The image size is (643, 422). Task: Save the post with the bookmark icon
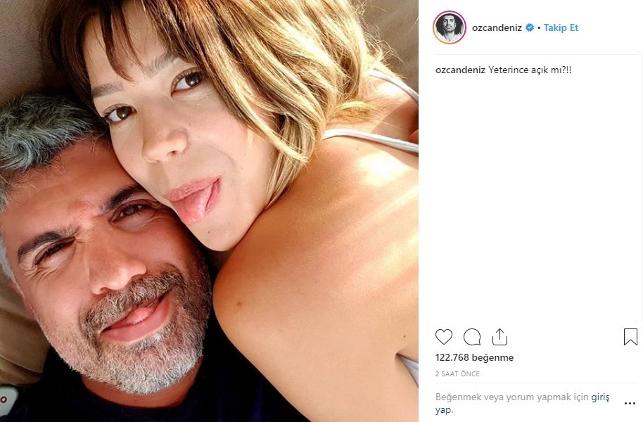coord(630,337)
